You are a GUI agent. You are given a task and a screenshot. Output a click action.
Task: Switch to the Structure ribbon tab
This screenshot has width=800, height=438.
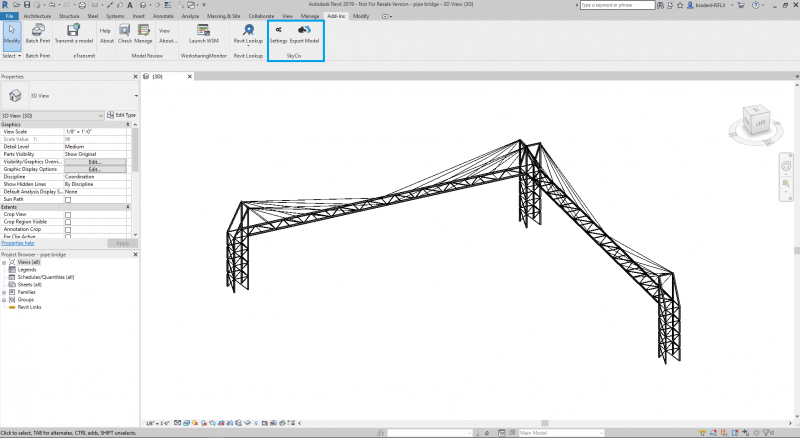coord(69,16)
